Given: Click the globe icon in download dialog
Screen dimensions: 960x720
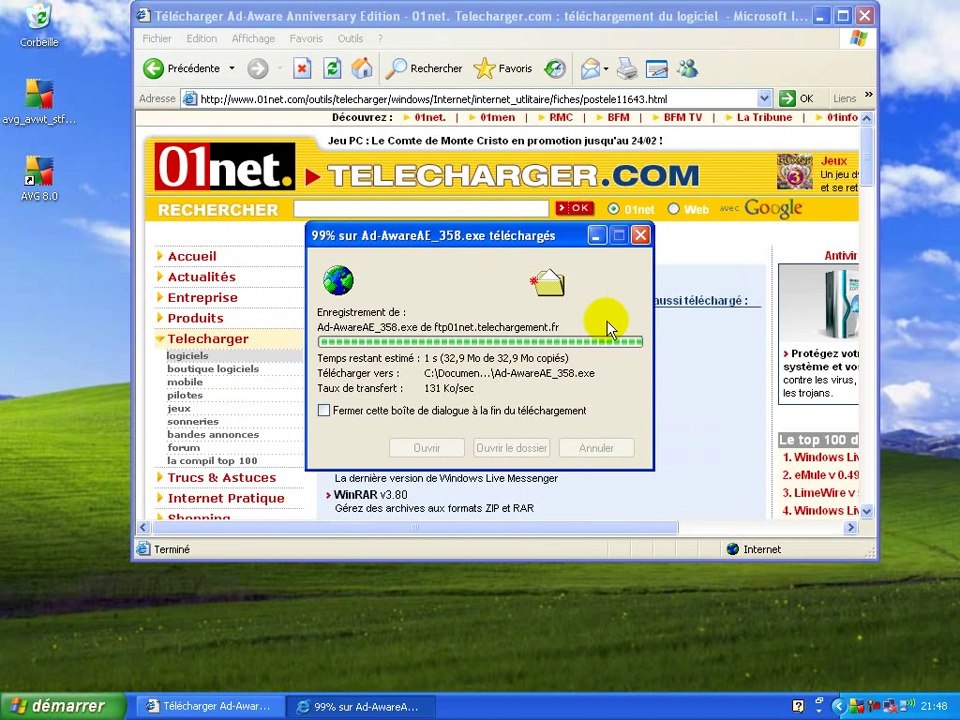Looking at the screenshot, I should [338, 280].
